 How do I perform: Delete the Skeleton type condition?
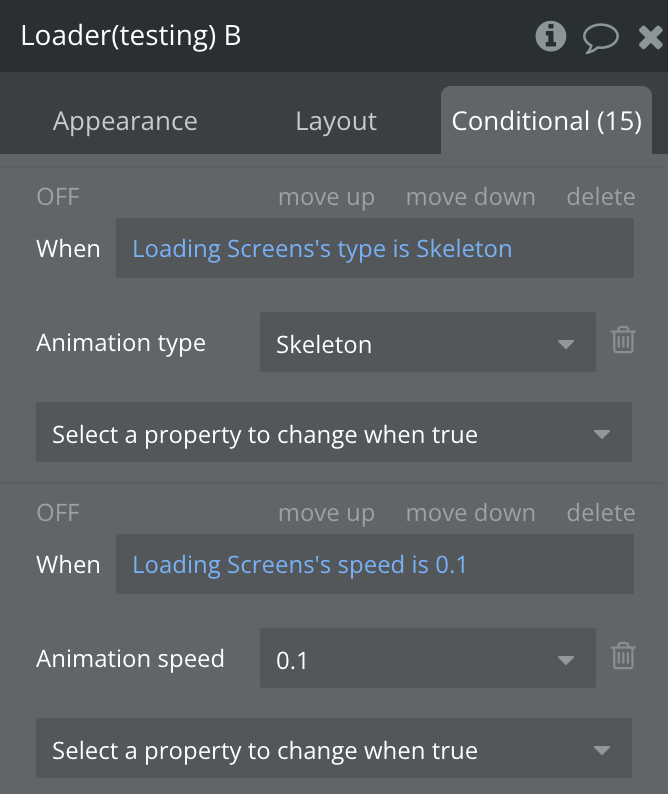point(600,197)
